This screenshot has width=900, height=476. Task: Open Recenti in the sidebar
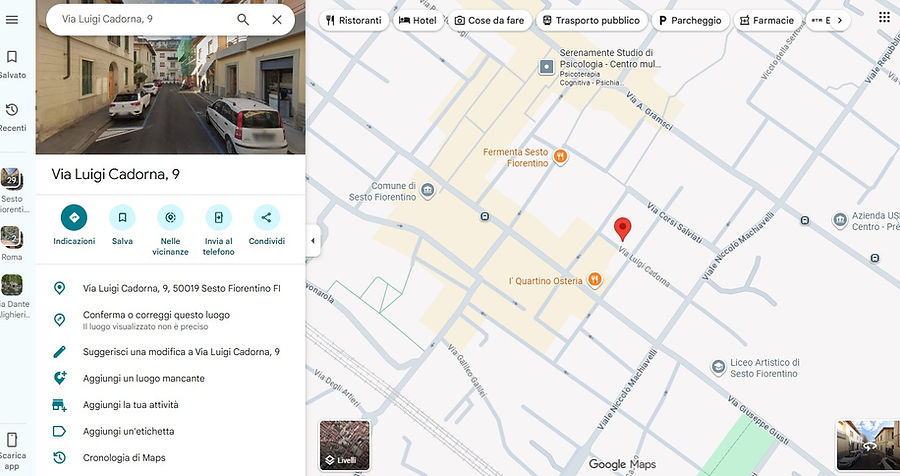[12, 117]
